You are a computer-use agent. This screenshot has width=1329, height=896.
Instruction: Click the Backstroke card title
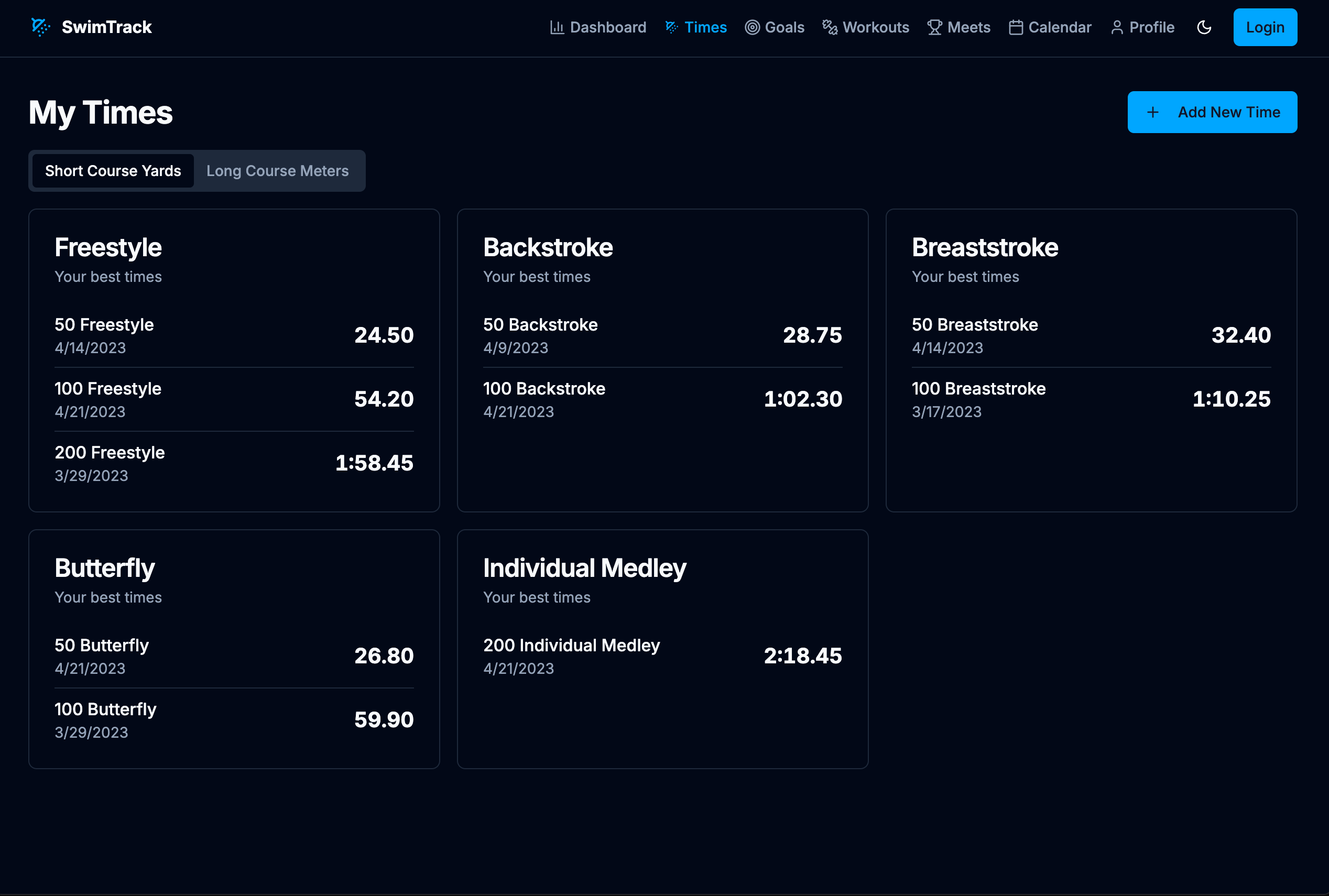click(x=548, y=247)
